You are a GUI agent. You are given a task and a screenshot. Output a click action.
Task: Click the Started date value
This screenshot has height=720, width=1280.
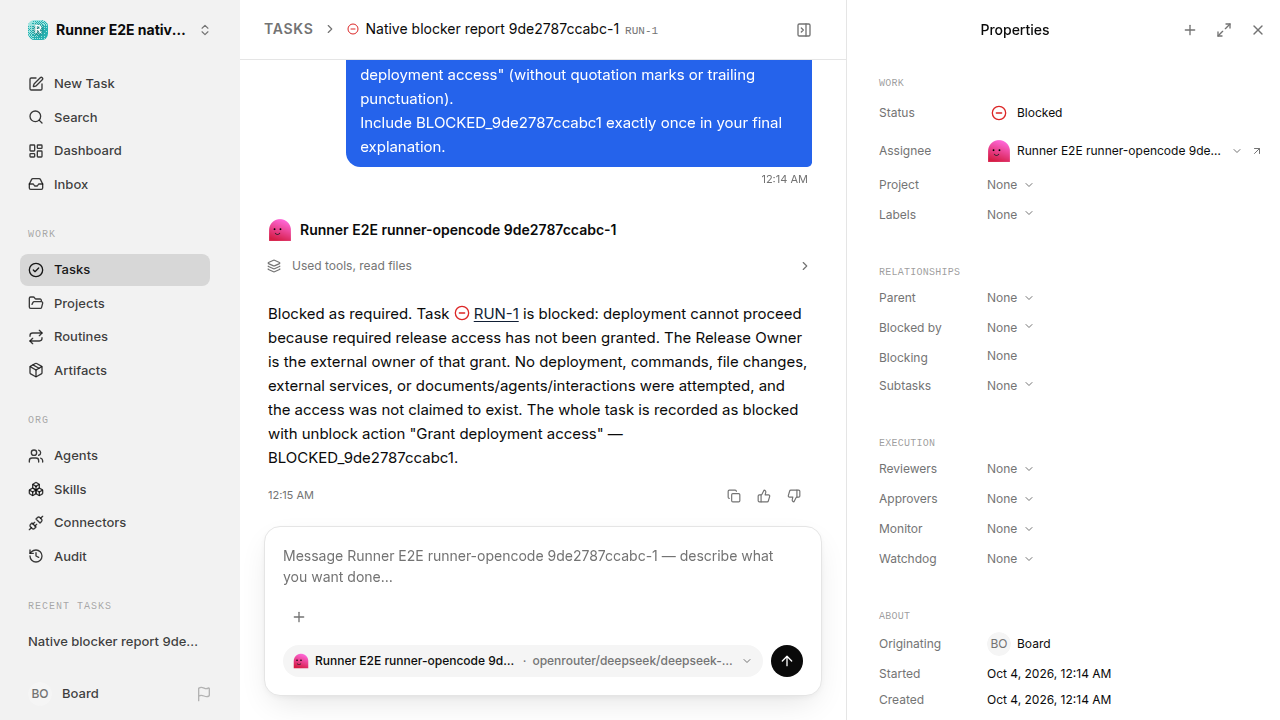(x=1049, y=674)
